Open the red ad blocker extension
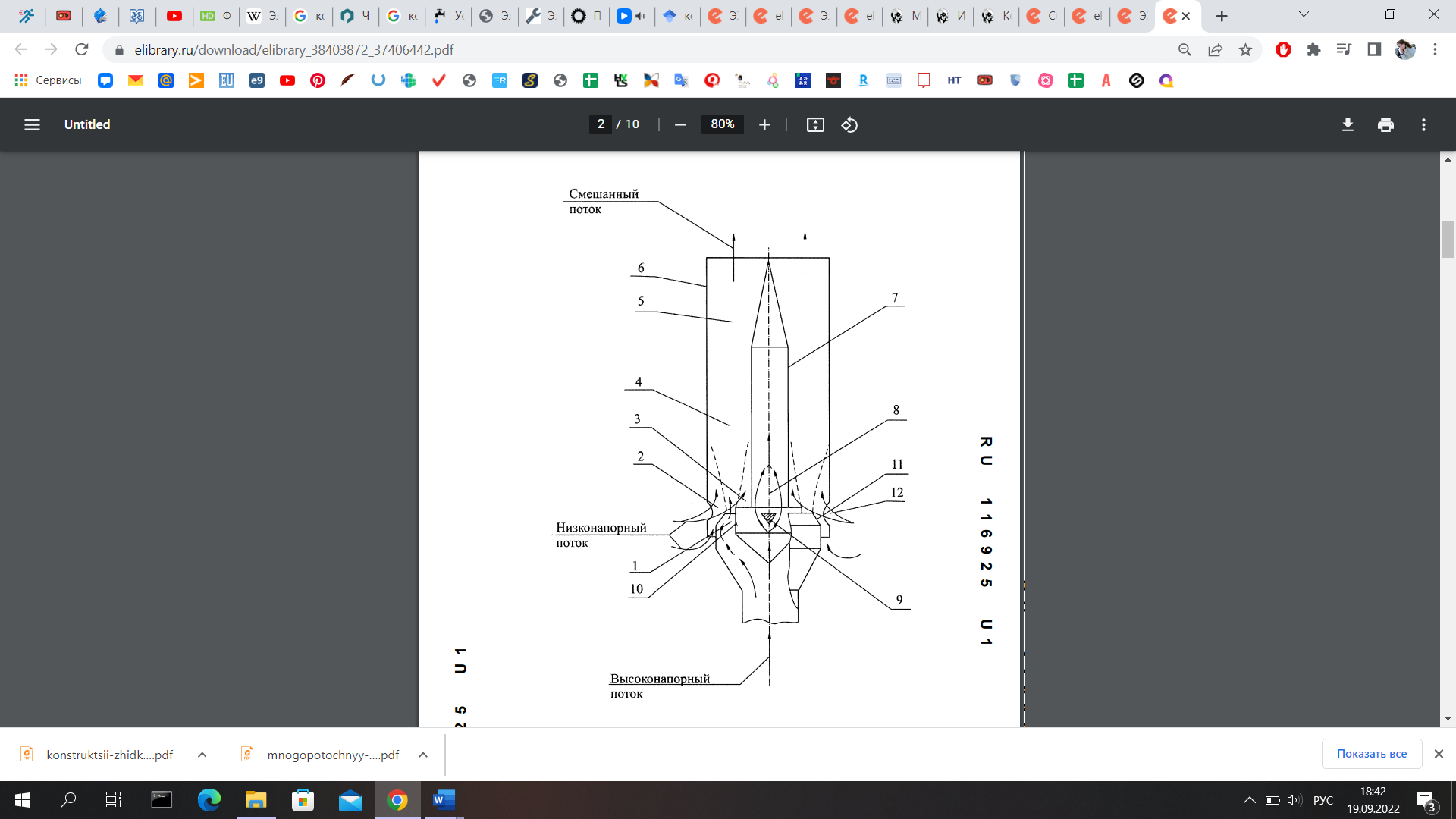 point(1283,49)
